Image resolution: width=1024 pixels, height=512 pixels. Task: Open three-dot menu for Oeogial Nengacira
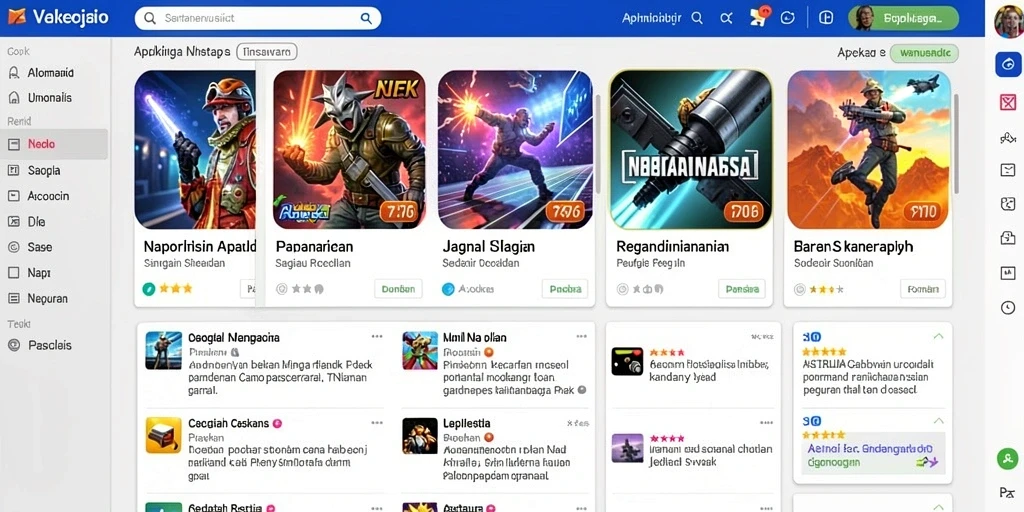coord(377,337)
